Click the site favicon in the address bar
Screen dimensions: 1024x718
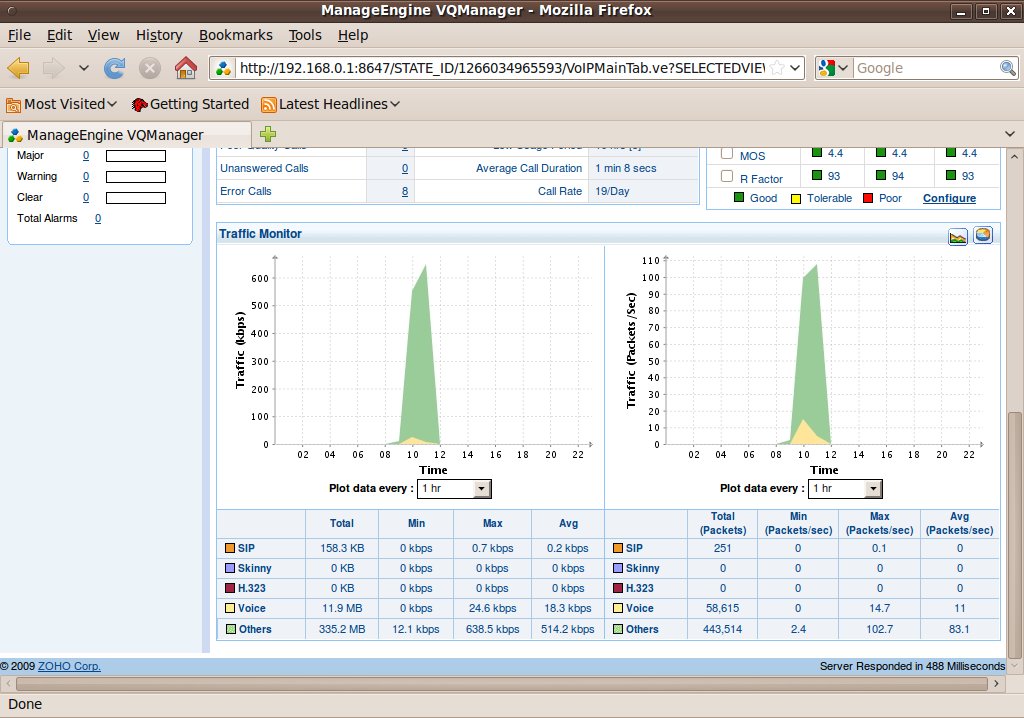(223, 68)
